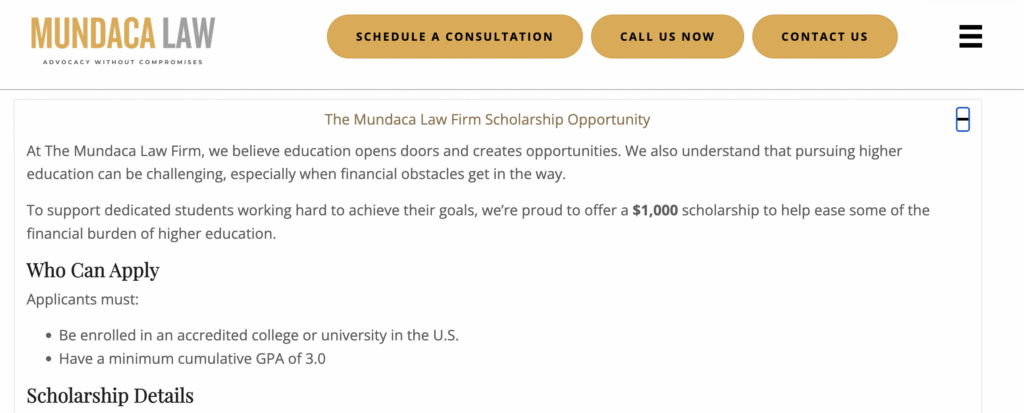Click the 'Advocacy Without Compromises' tagline
This screenshot has height=413, width=1024.
pos(123,62)
